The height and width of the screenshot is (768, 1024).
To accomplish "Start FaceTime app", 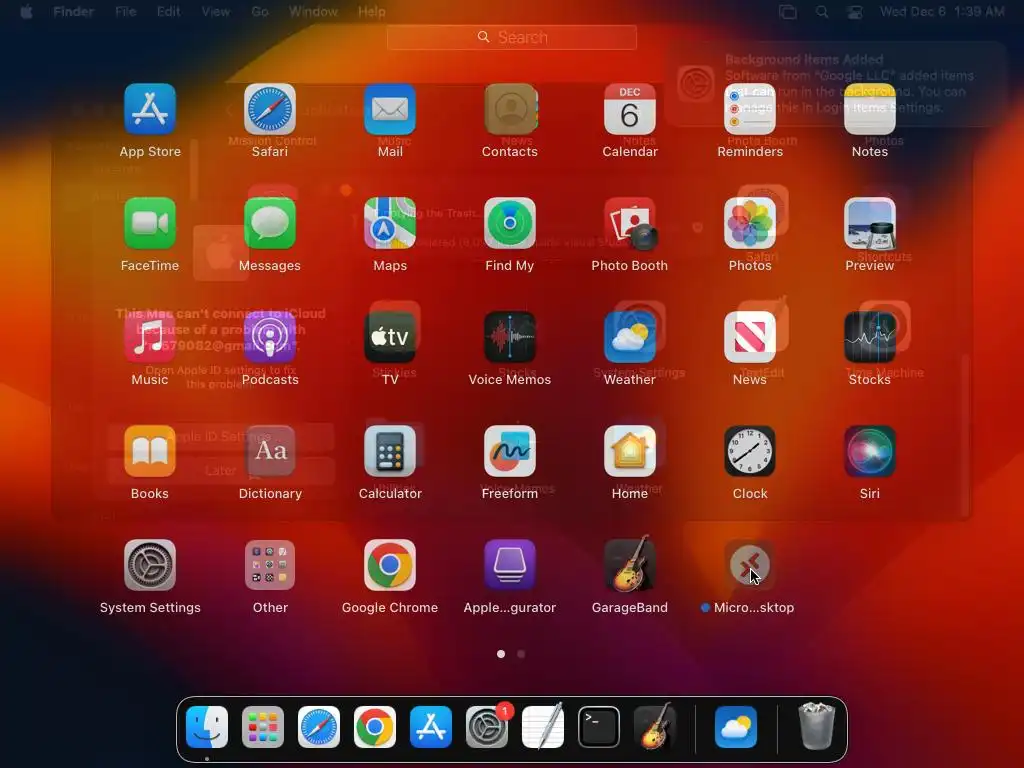I will coord(150,223).
